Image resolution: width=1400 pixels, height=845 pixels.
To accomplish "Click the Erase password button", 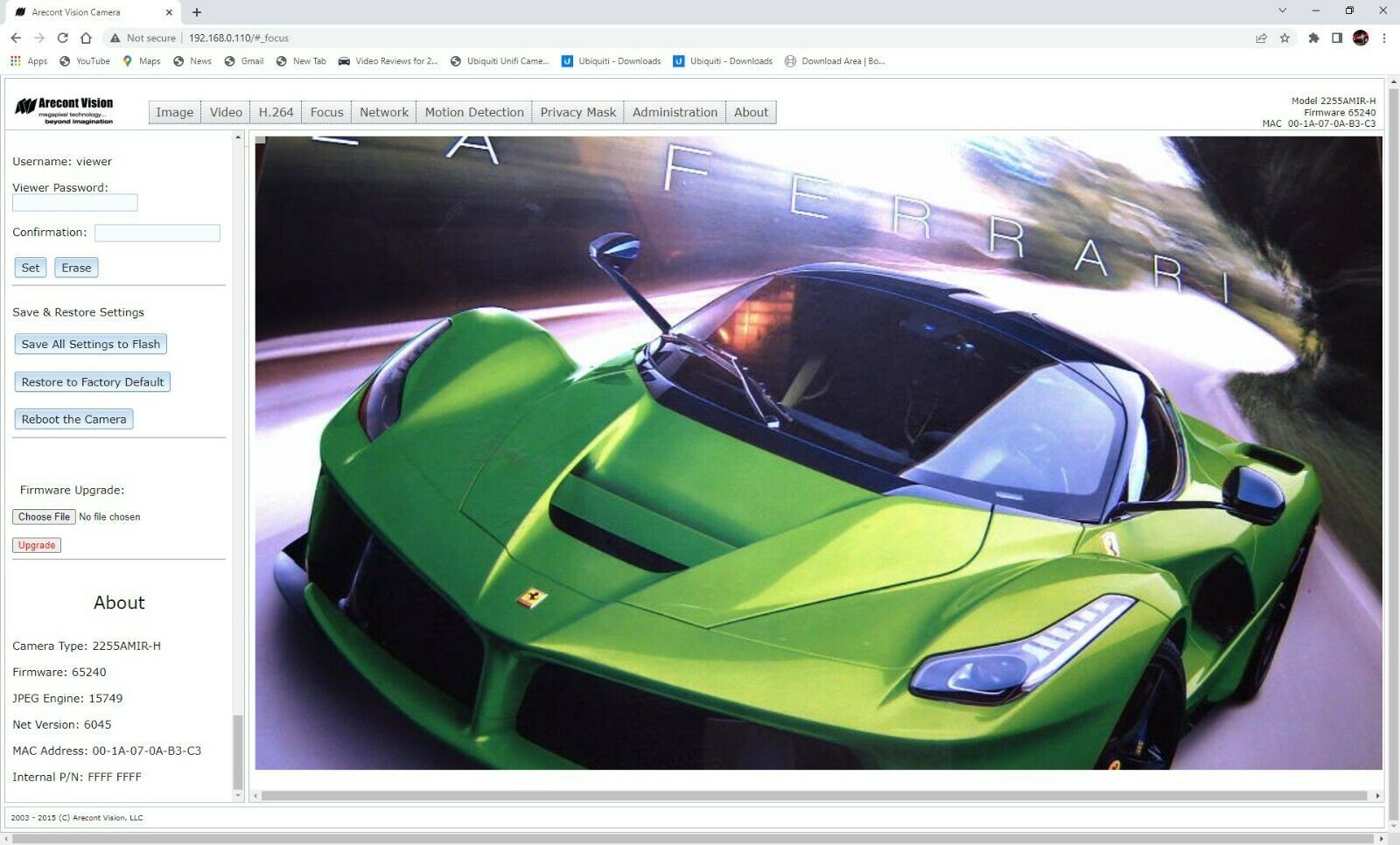I will [x=76, y=268].
